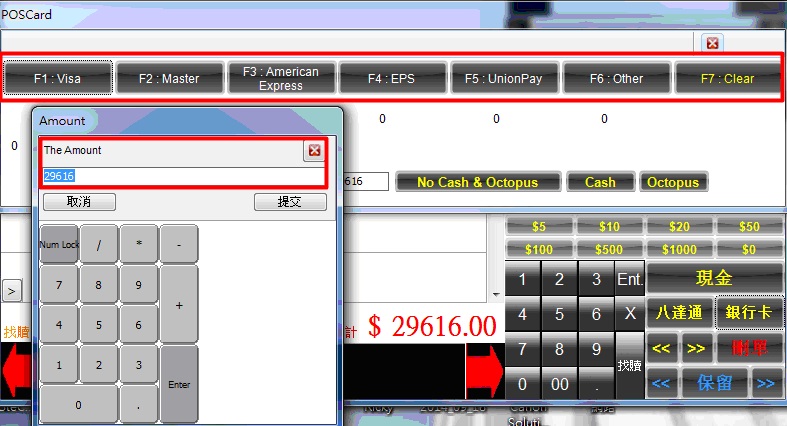
Task: Select F1 : Visa card type
Action: [x=57, y=78]
